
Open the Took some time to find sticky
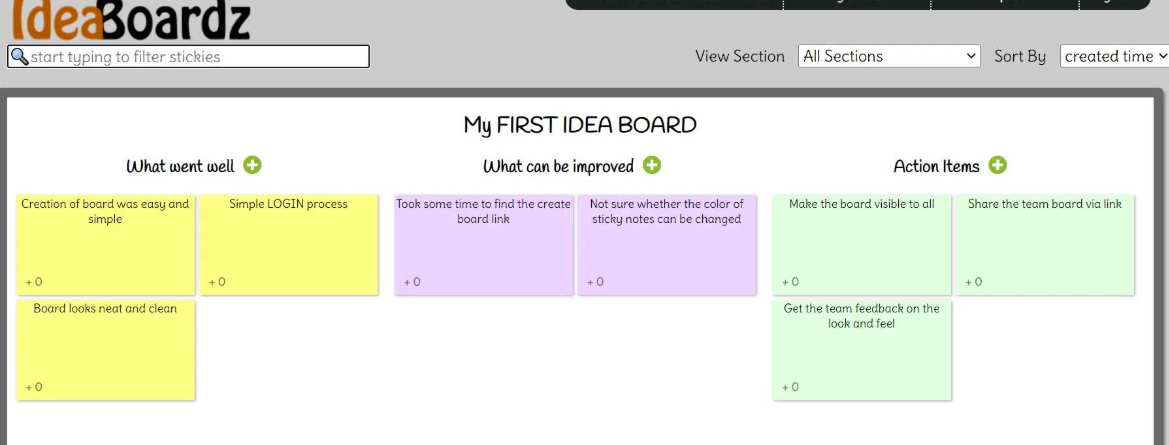[x=484, y=244]
